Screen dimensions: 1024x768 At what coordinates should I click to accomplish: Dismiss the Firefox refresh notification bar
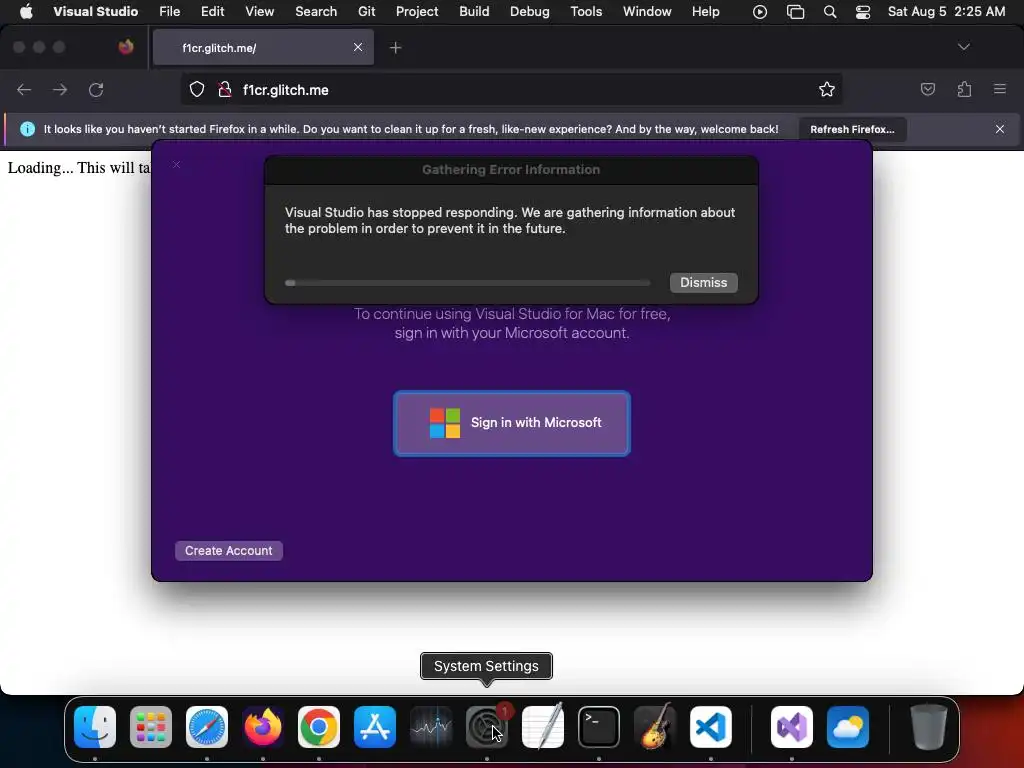(1000, 129)
